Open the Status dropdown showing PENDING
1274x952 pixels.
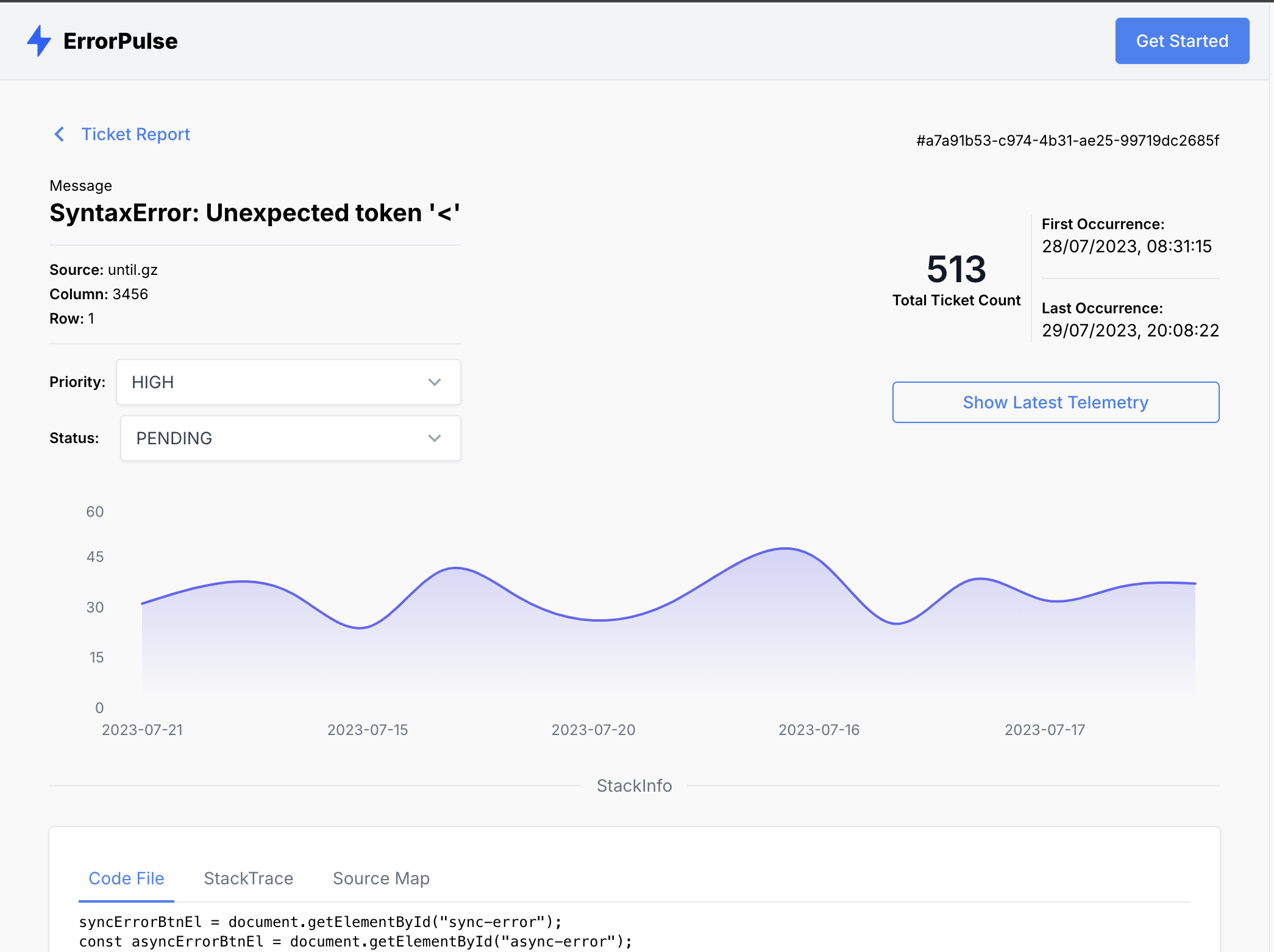[x=290, y=438]
